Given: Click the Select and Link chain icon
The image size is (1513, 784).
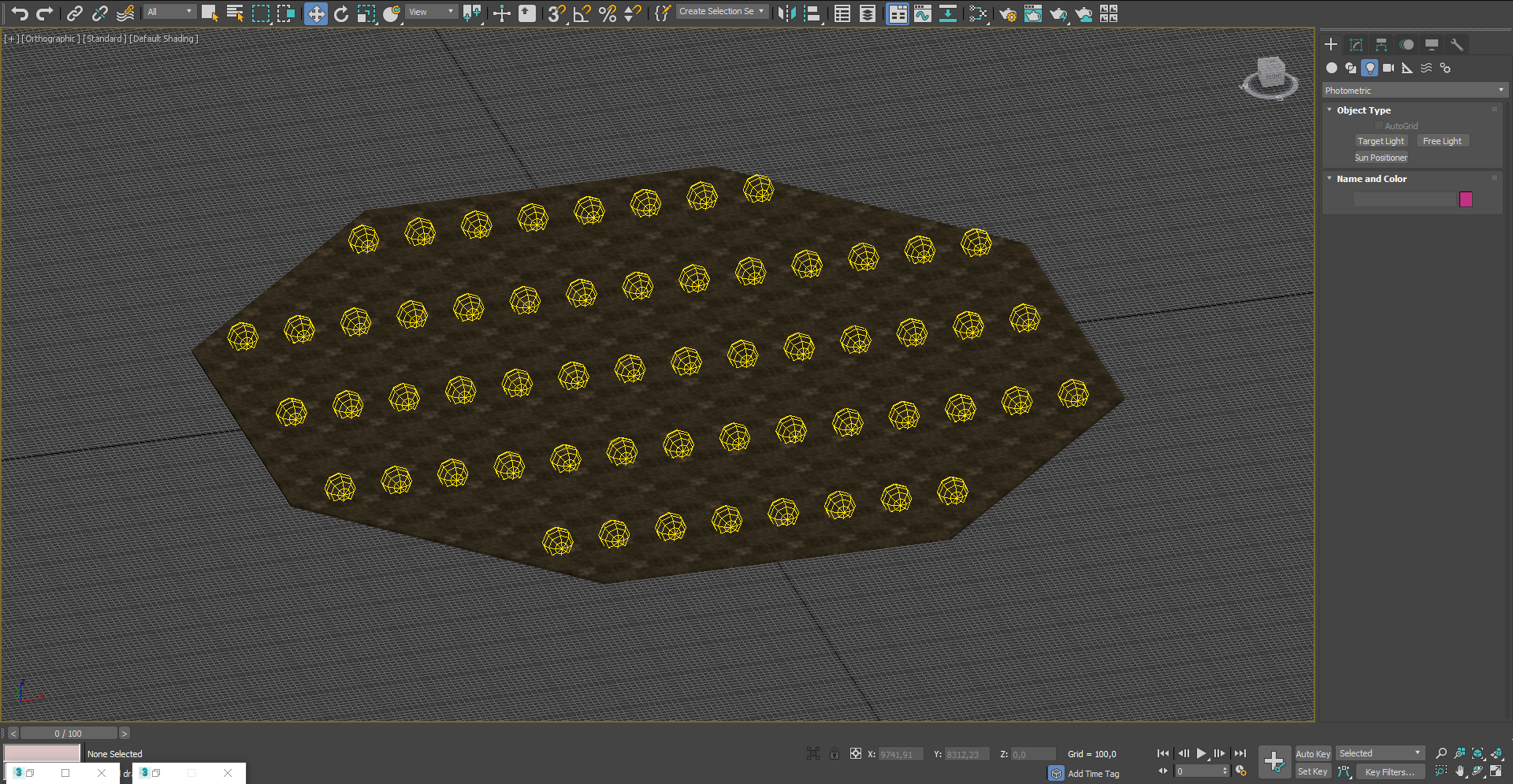Looking at the screenshot, I should click(74, 13).
